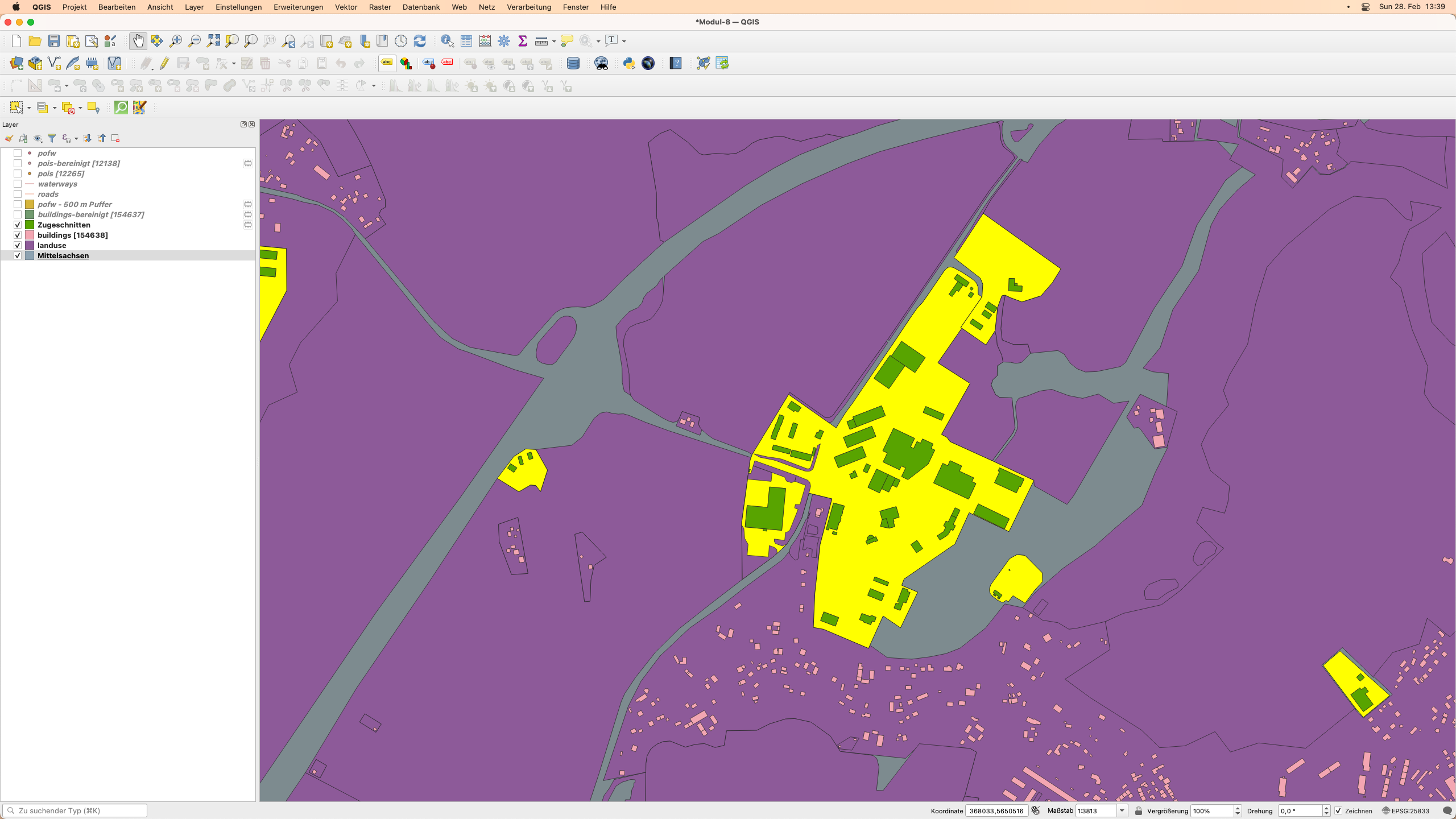
Task: Open the Erweiterungen menu
Action: (x=298, y=7)
